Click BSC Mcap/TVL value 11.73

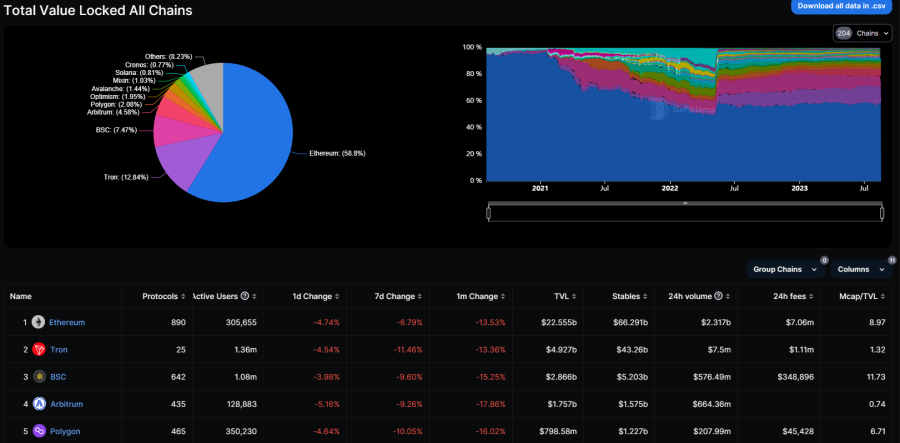tap(876, 377)
